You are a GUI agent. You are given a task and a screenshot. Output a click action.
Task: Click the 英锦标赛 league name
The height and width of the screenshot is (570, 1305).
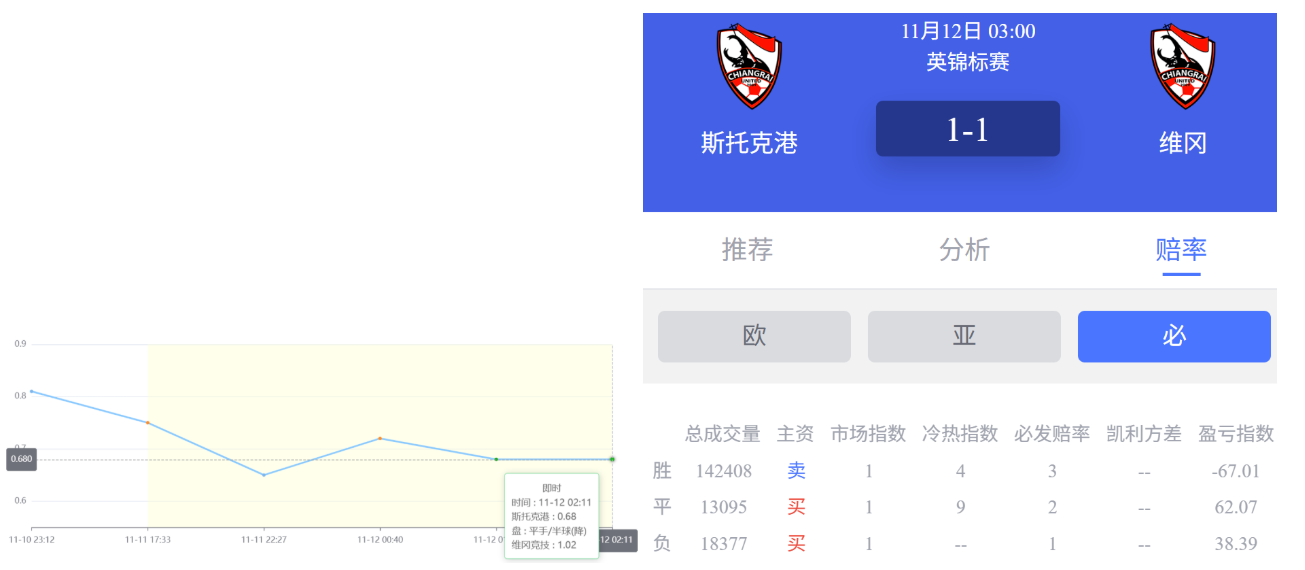pos(967,62)
